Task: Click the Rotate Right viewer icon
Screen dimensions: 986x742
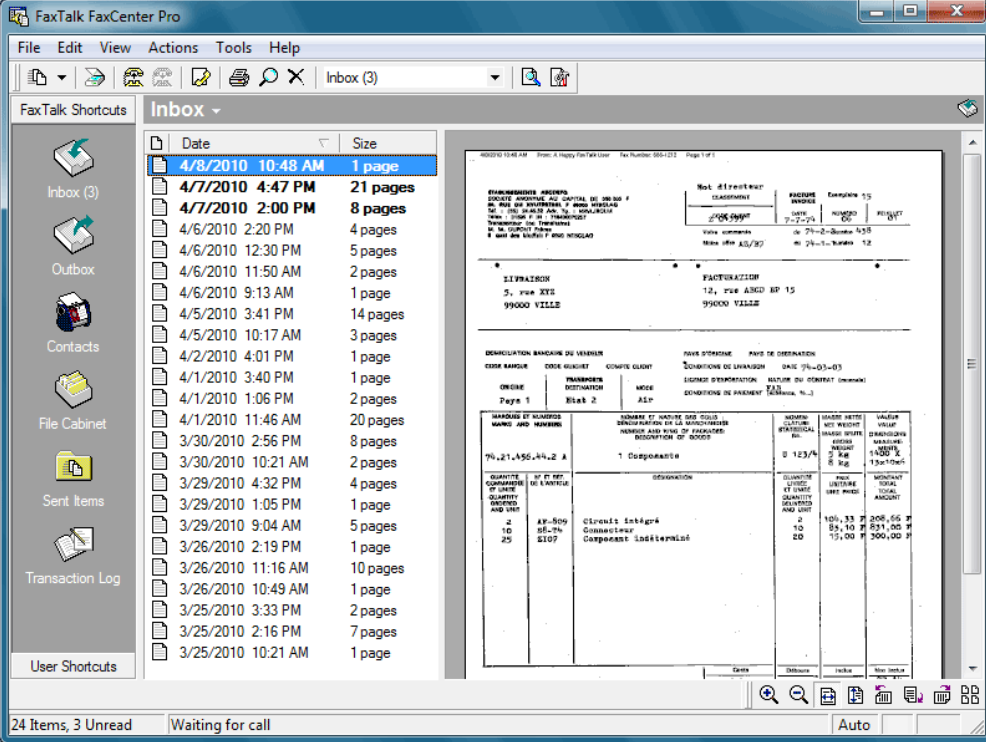Action: point(942,695)
